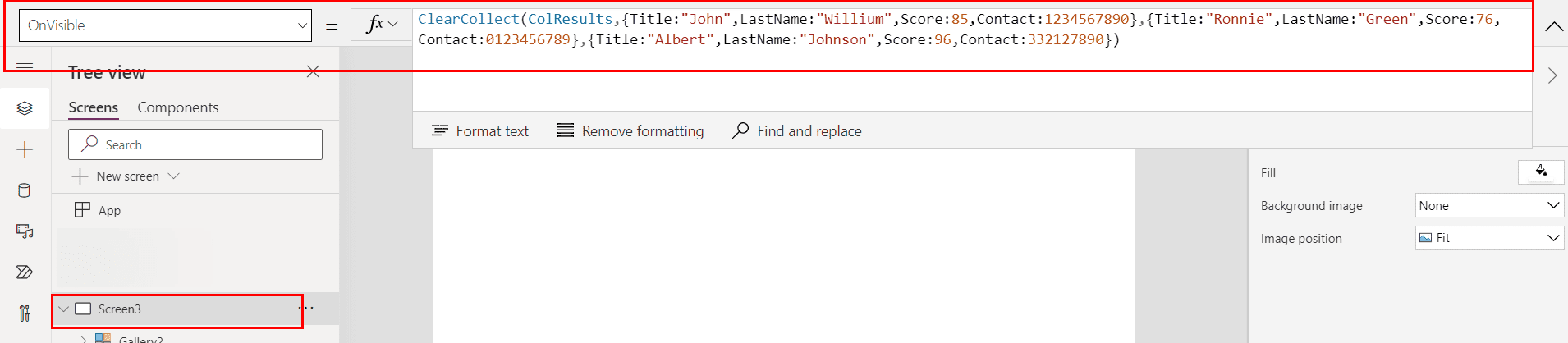Open the Data cylinder icon in left rail
This screenshot has width=1568, height=343.
point(25,190)
